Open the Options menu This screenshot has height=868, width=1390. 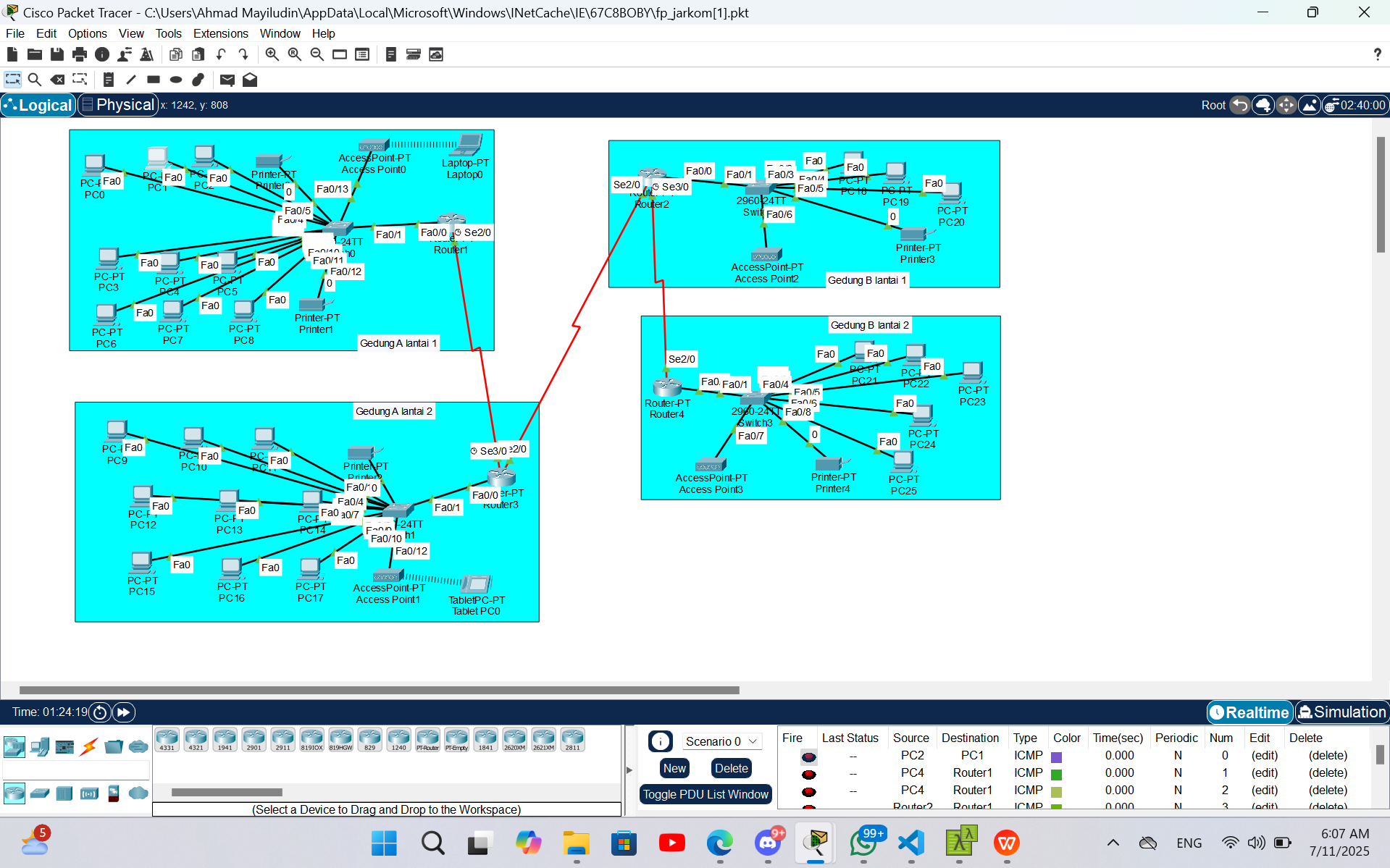[x=87, y=33]
